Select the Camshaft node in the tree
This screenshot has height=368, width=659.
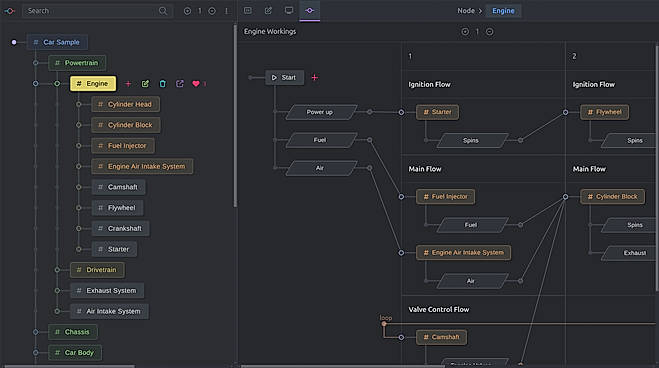[118, 187]
